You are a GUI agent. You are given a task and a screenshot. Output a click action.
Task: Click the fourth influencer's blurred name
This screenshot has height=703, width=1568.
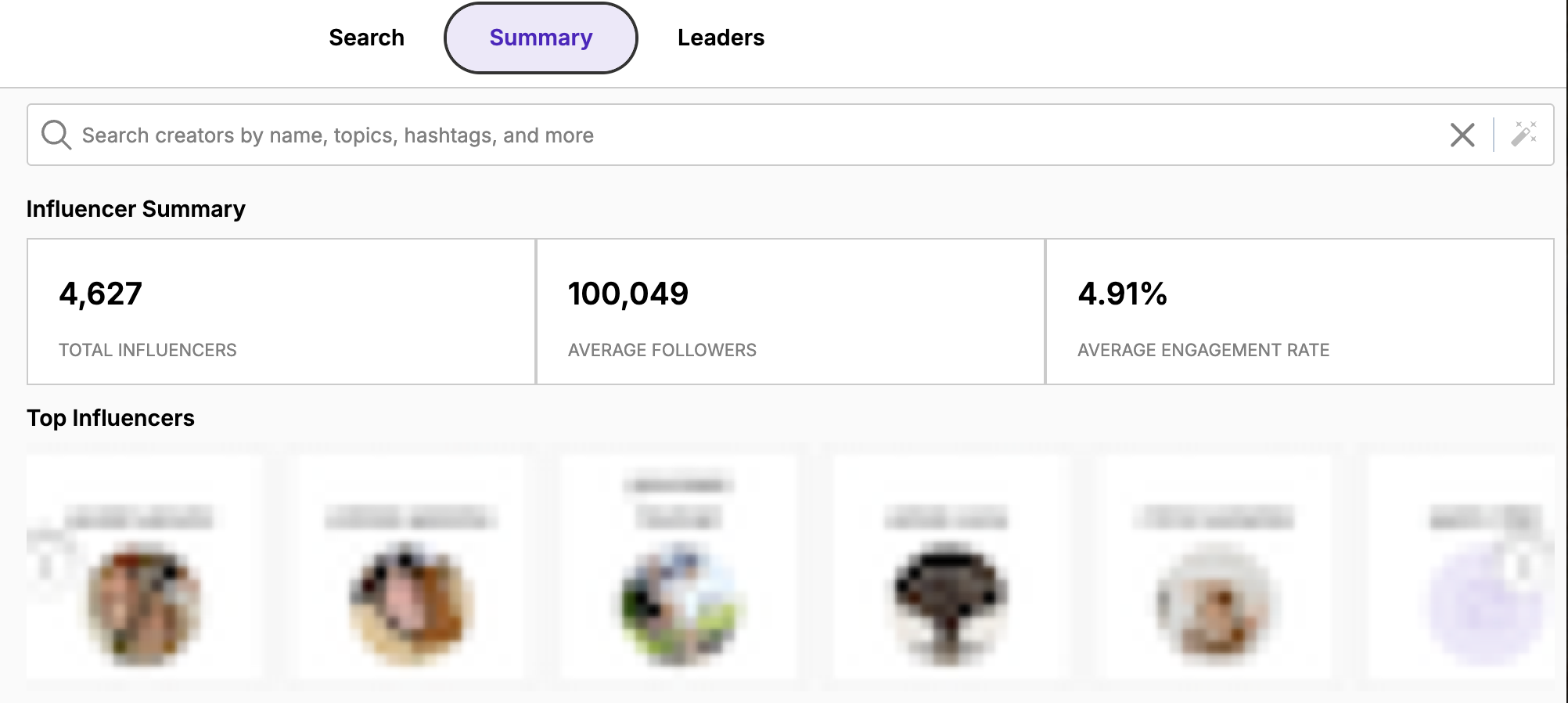tap(946, 517)
